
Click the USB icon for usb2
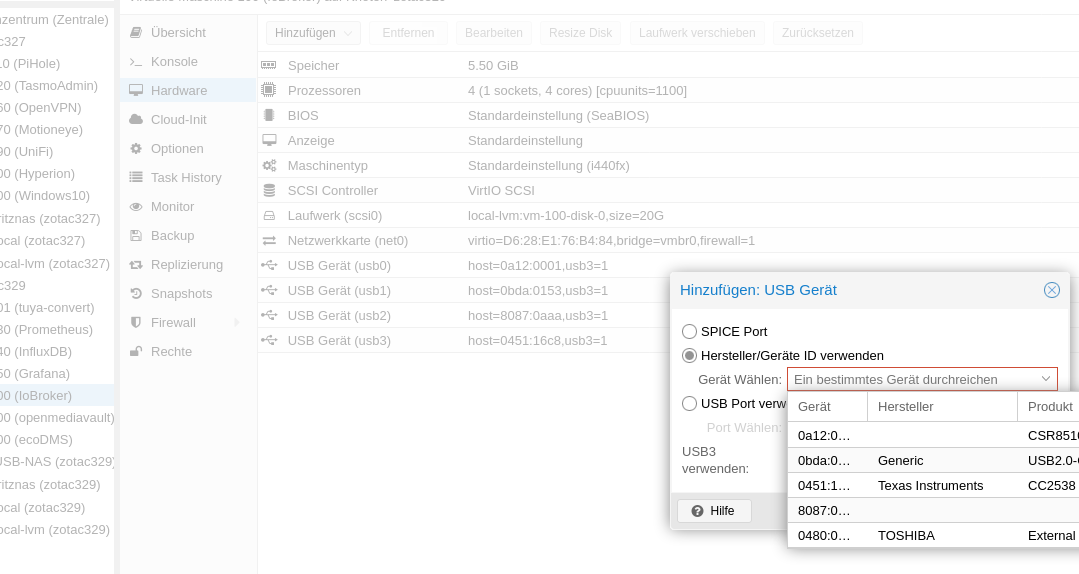coord(269,315)
